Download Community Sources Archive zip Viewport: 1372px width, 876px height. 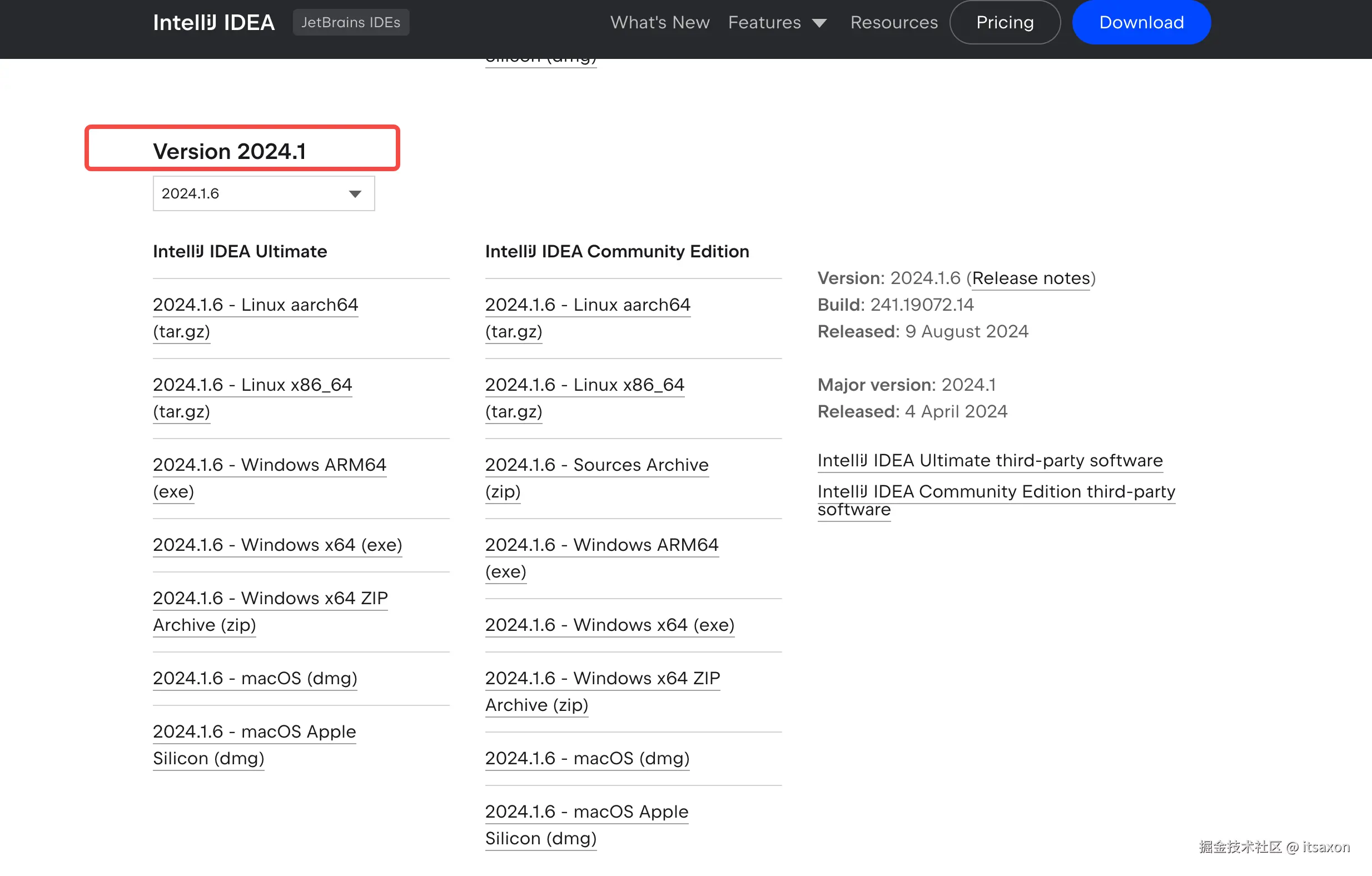tap(596, 465)
